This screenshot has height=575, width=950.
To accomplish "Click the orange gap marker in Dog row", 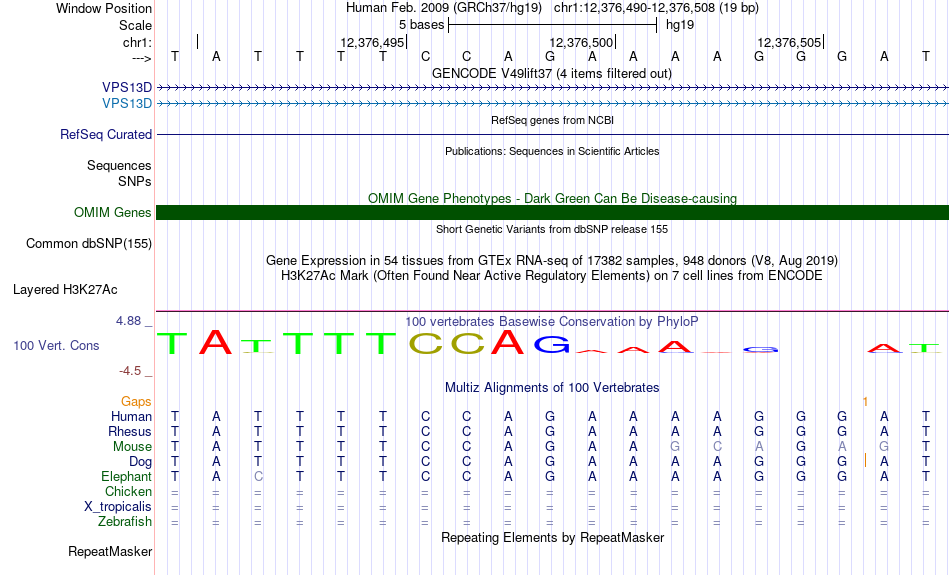I will [865, 460].
